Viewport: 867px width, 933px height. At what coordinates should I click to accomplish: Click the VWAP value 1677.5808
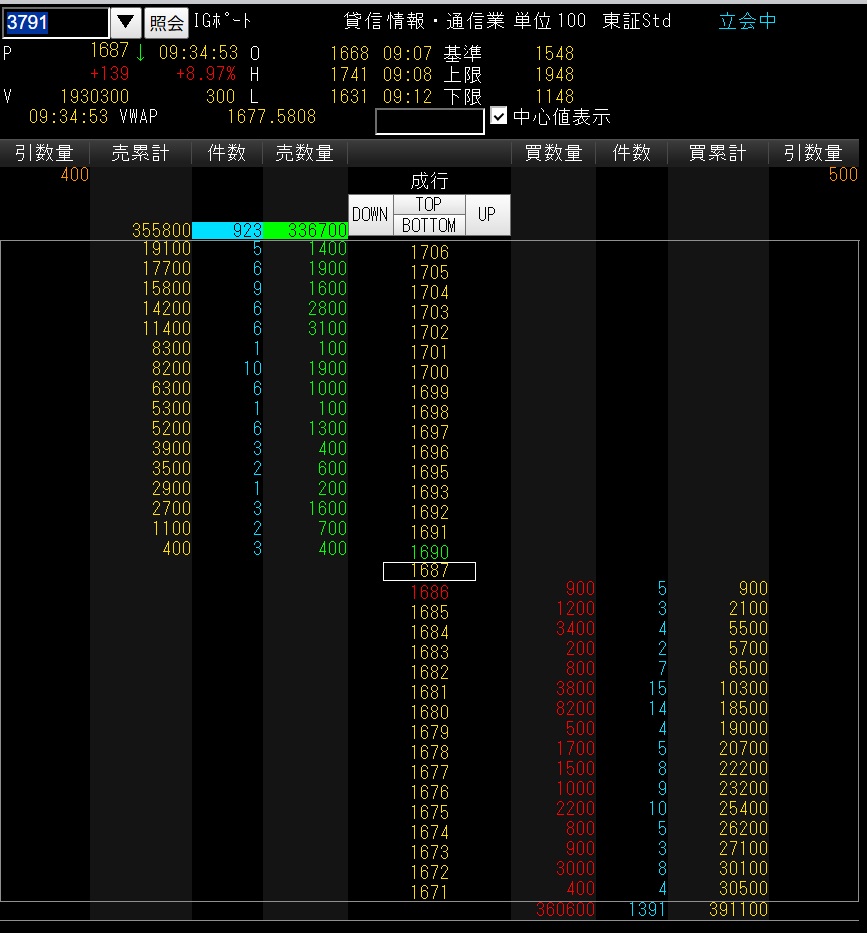pyautogui.click(x=271, y=117)
